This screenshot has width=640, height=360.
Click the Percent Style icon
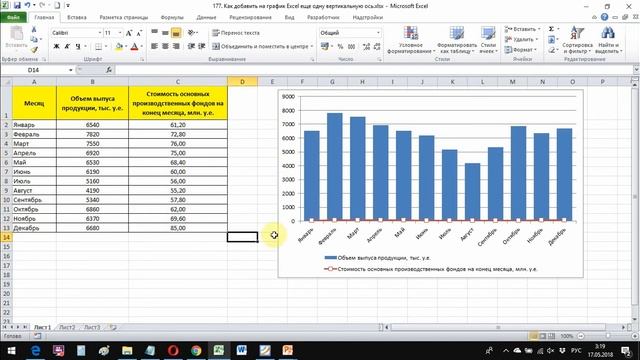[340, 47]
